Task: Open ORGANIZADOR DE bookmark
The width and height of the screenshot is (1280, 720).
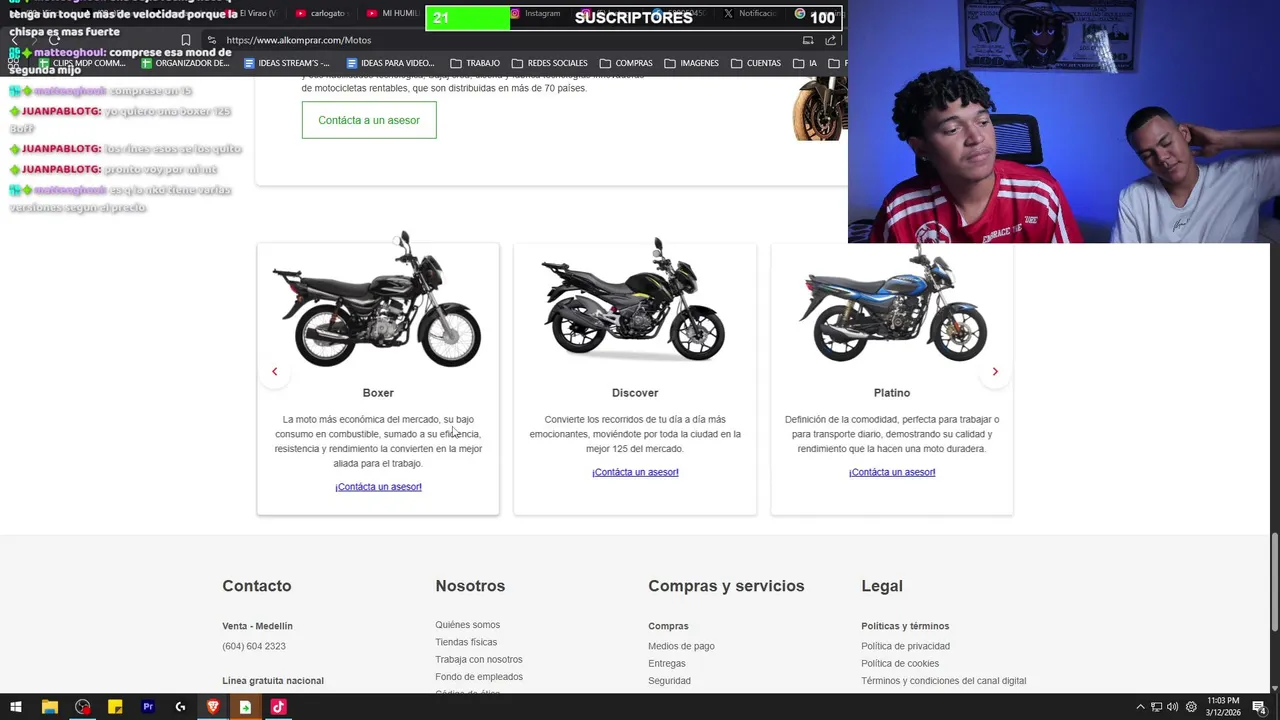Action: click(185, 63)
